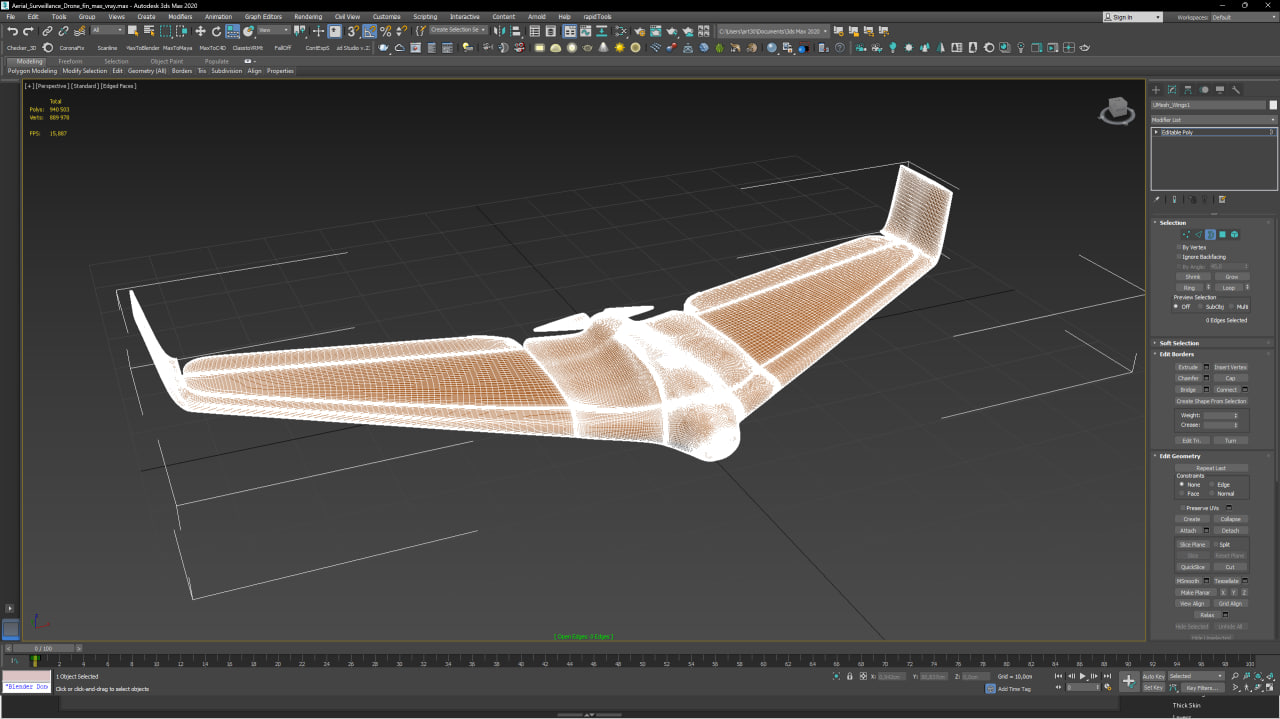Click the Mirror tool icon
Screen dimensions: 1280x719
tap(501, 31)
